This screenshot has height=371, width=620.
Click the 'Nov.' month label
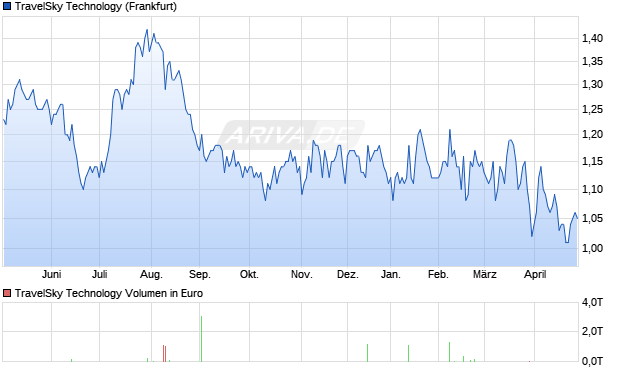click(x=301, y=274)
